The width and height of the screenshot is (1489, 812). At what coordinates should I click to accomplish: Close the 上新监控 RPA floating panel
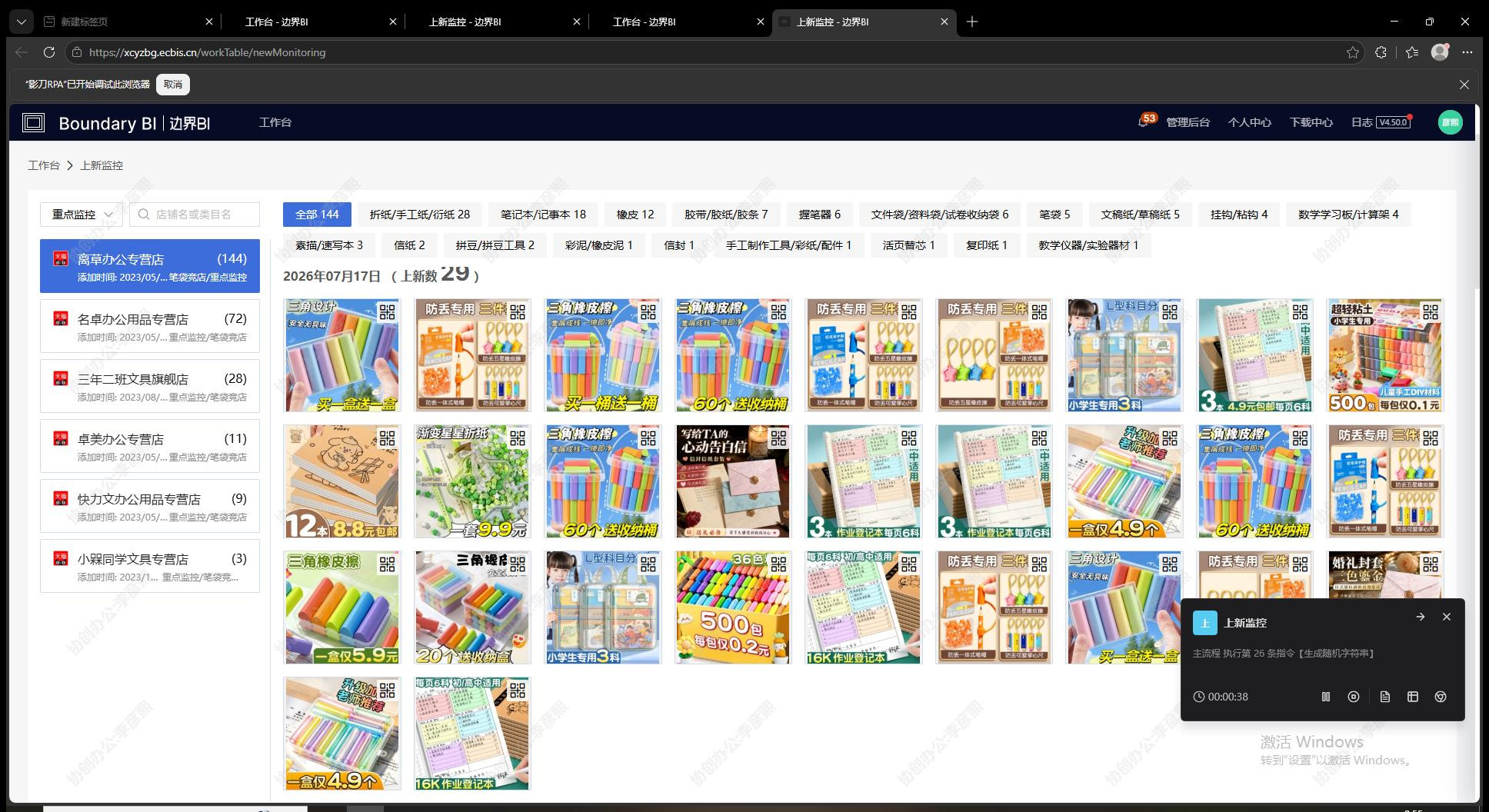tap(1447, 617)
